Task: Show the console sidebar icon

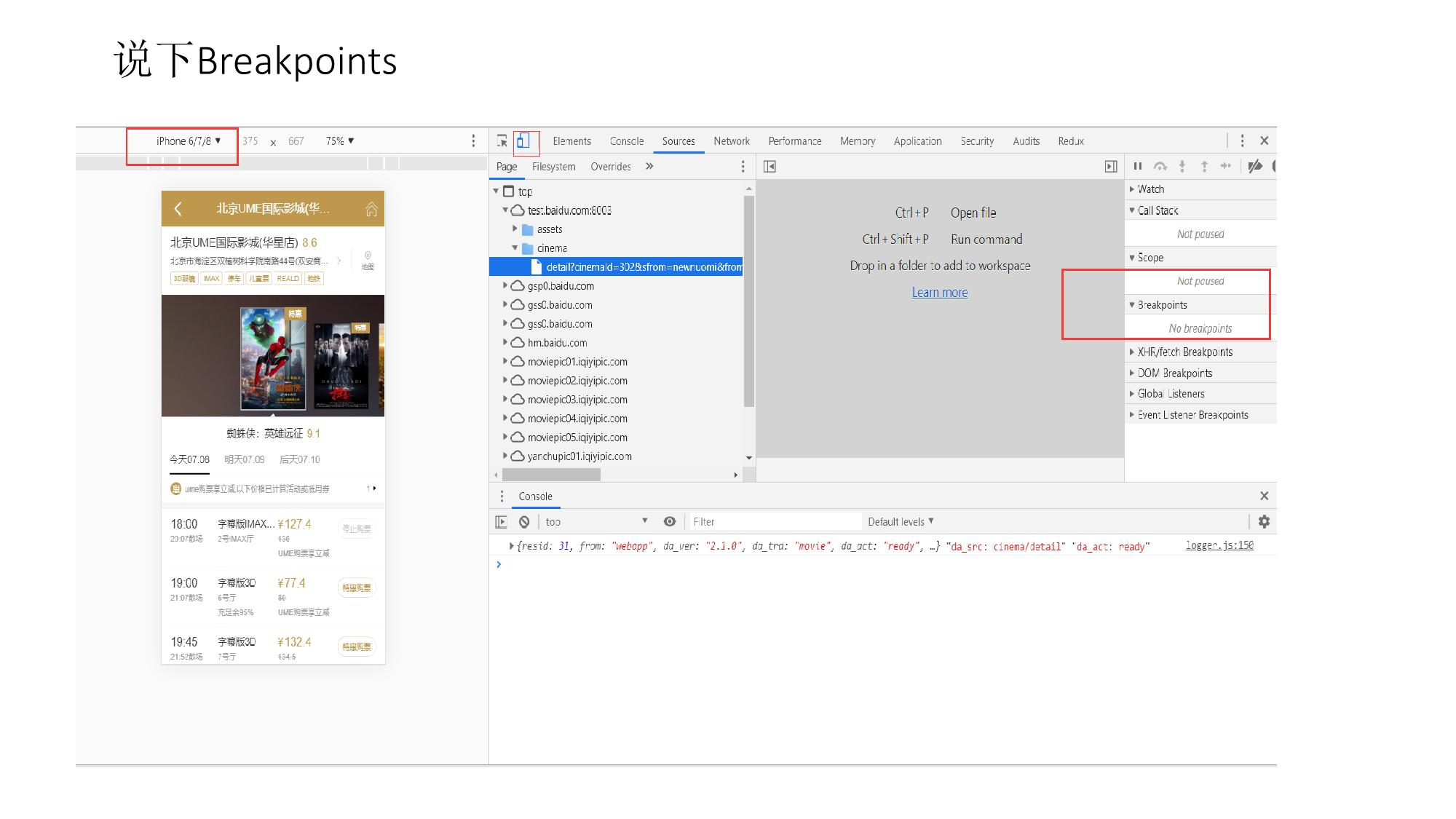Action: tap(501, 522)
